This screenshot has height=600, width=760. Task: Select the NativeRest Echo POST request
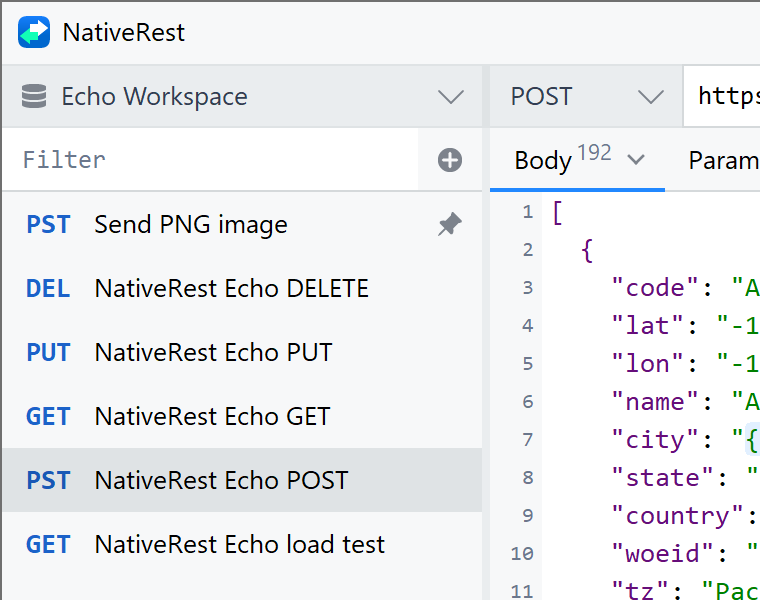242,480
